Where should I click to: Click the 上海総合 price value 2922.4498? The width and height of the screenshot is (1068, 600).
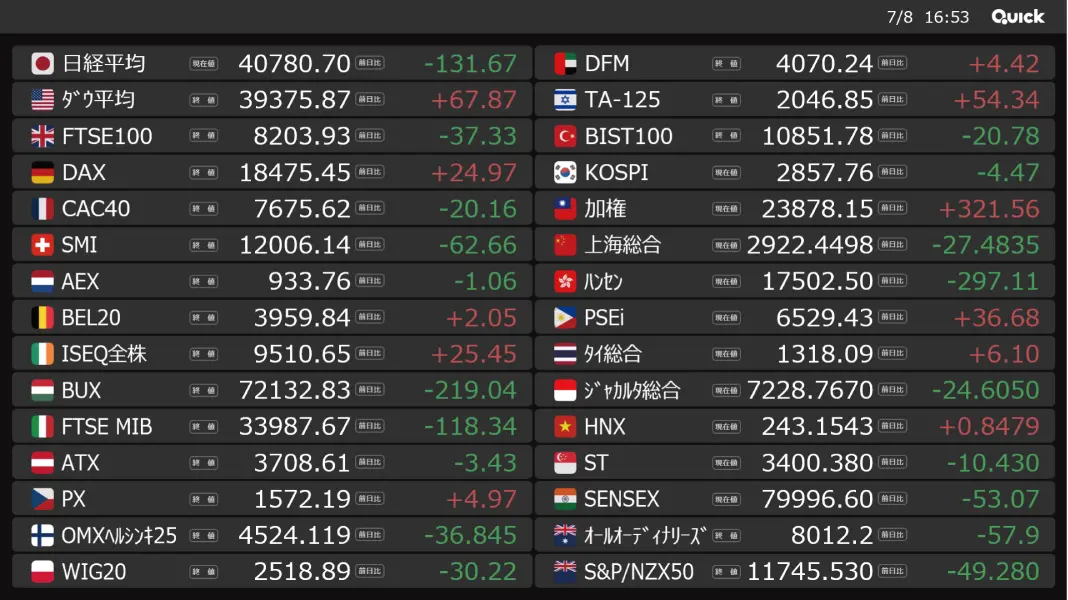pyautogui.click(x=810, y=245)
